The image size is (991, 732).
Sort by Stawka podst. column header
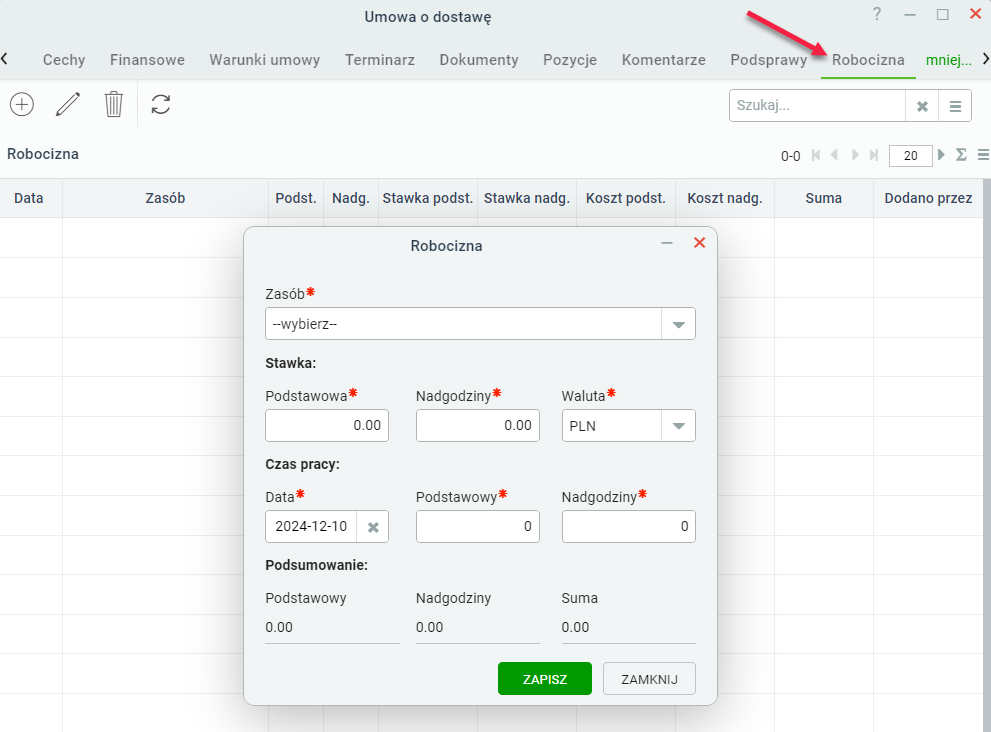428,198
